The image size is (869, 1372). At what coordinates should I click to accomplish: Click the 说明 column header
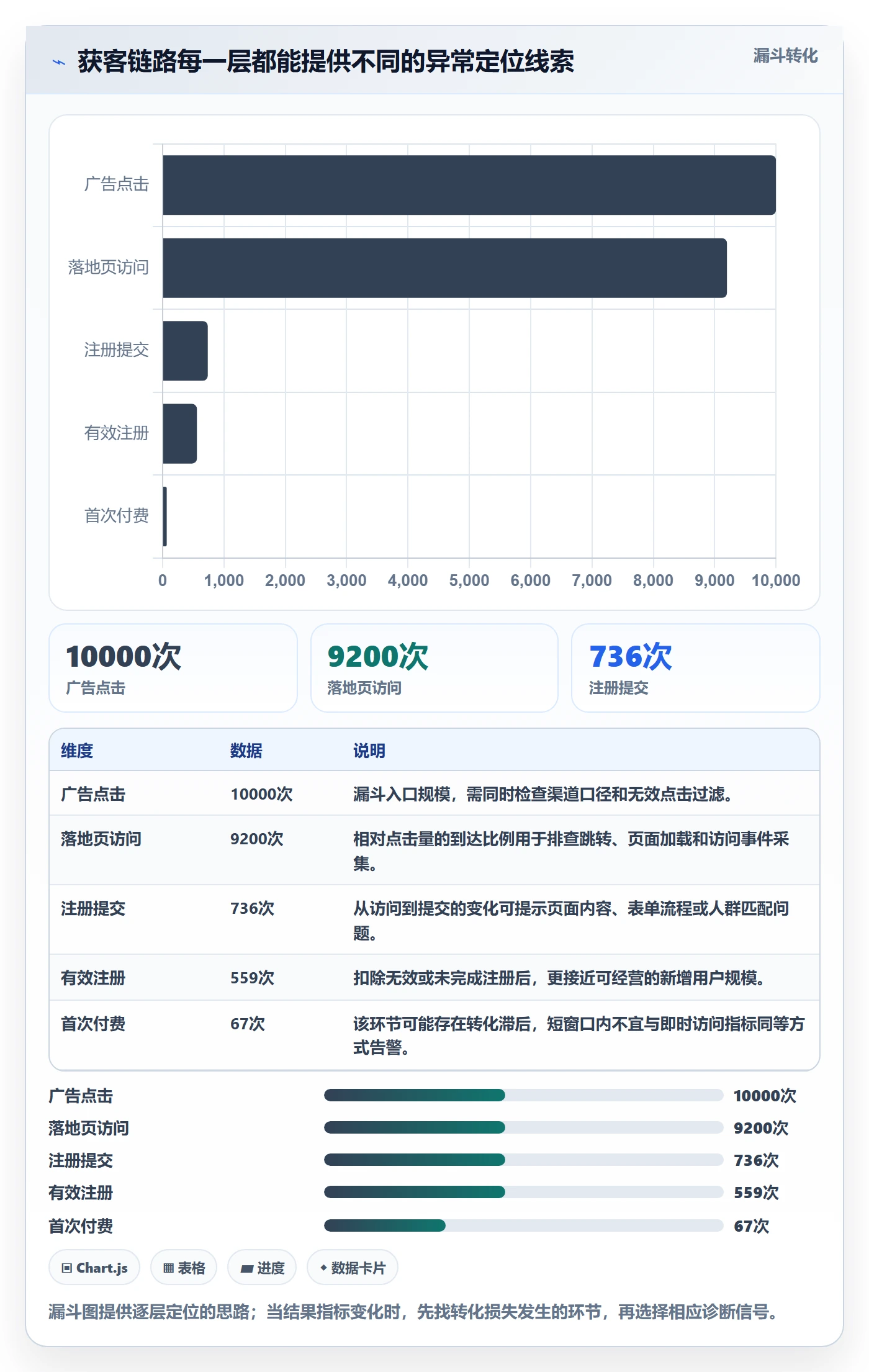point(369,751)
